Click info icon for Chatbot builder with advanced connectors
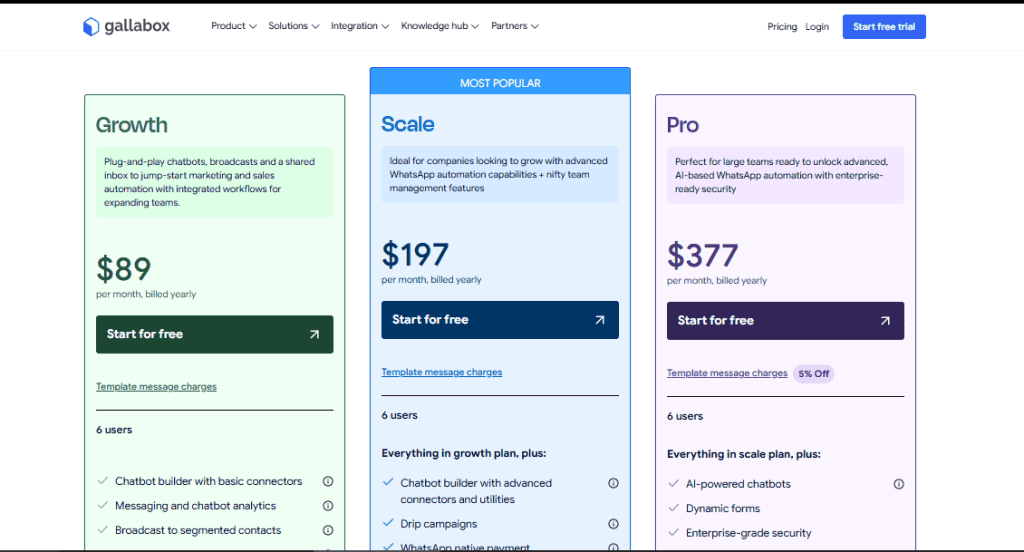 point(613,483)
